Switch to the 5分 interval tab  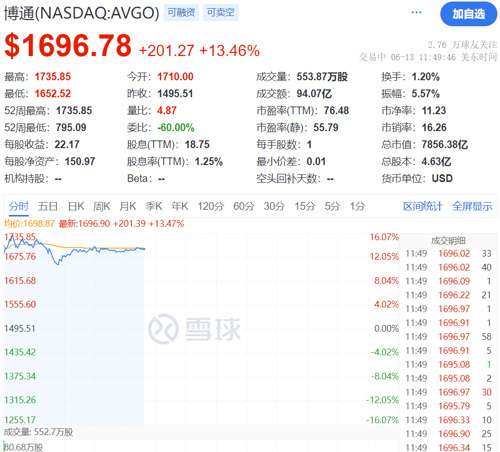(x=332, y=206)
